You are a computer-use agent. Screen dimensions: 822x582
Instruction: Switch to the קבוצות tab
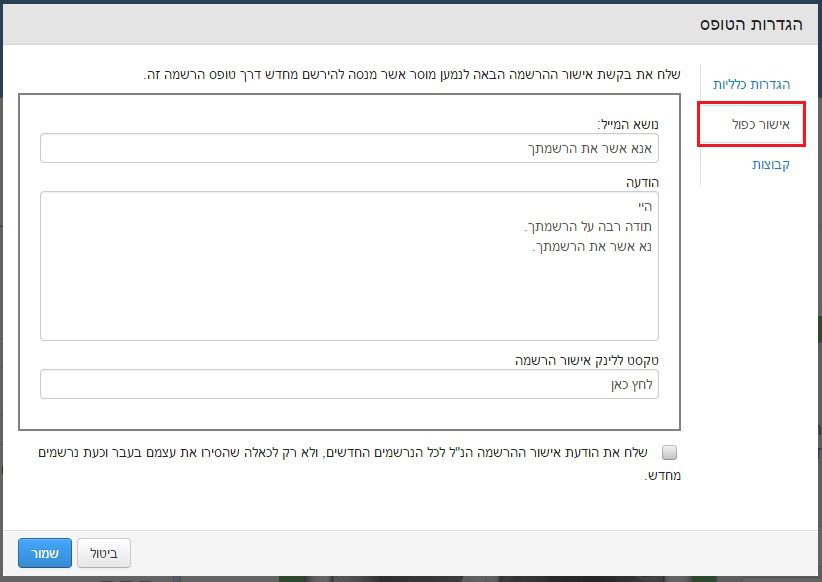point(771,164)
